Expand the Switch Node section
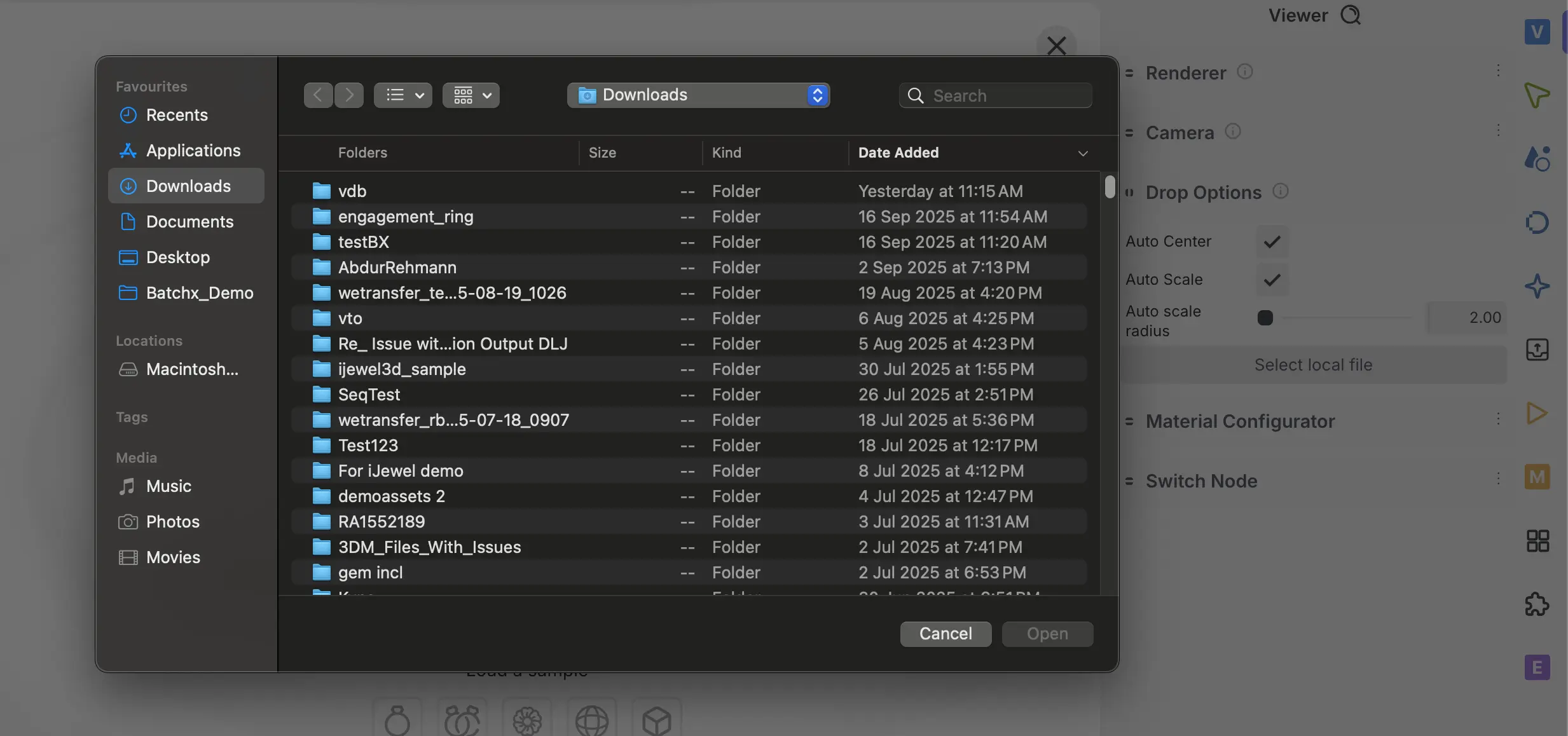Image resolution: width=1568 pixels, height=736 pixels. click(x=1201, y=481)
